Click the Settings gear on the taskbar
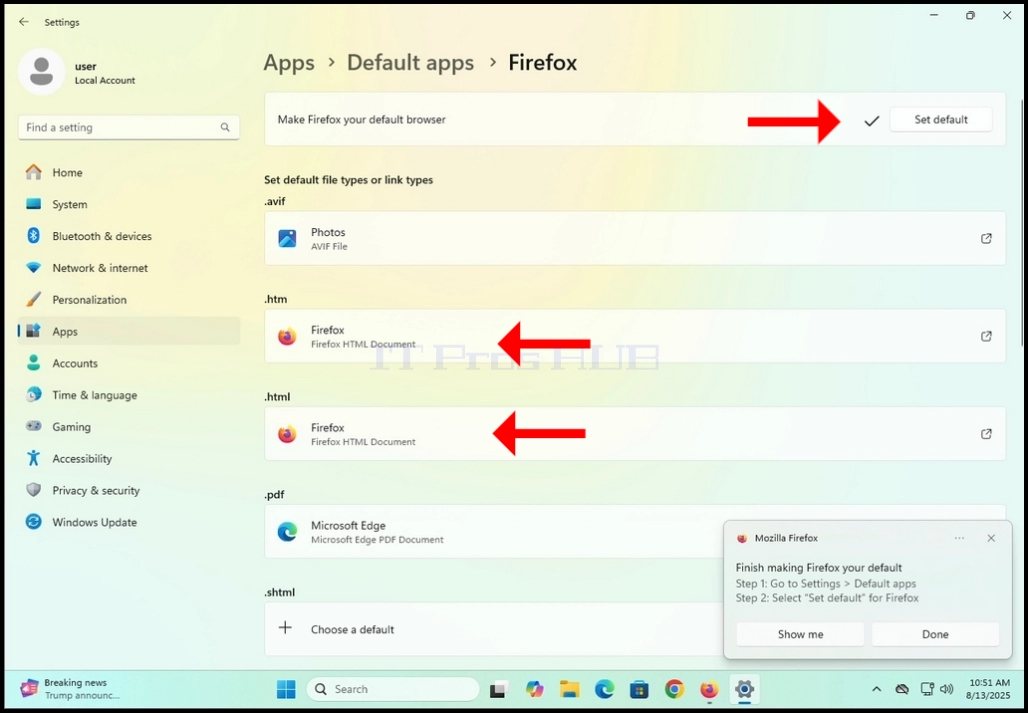Screen dimensions: 1028x713 coord(743,689)
